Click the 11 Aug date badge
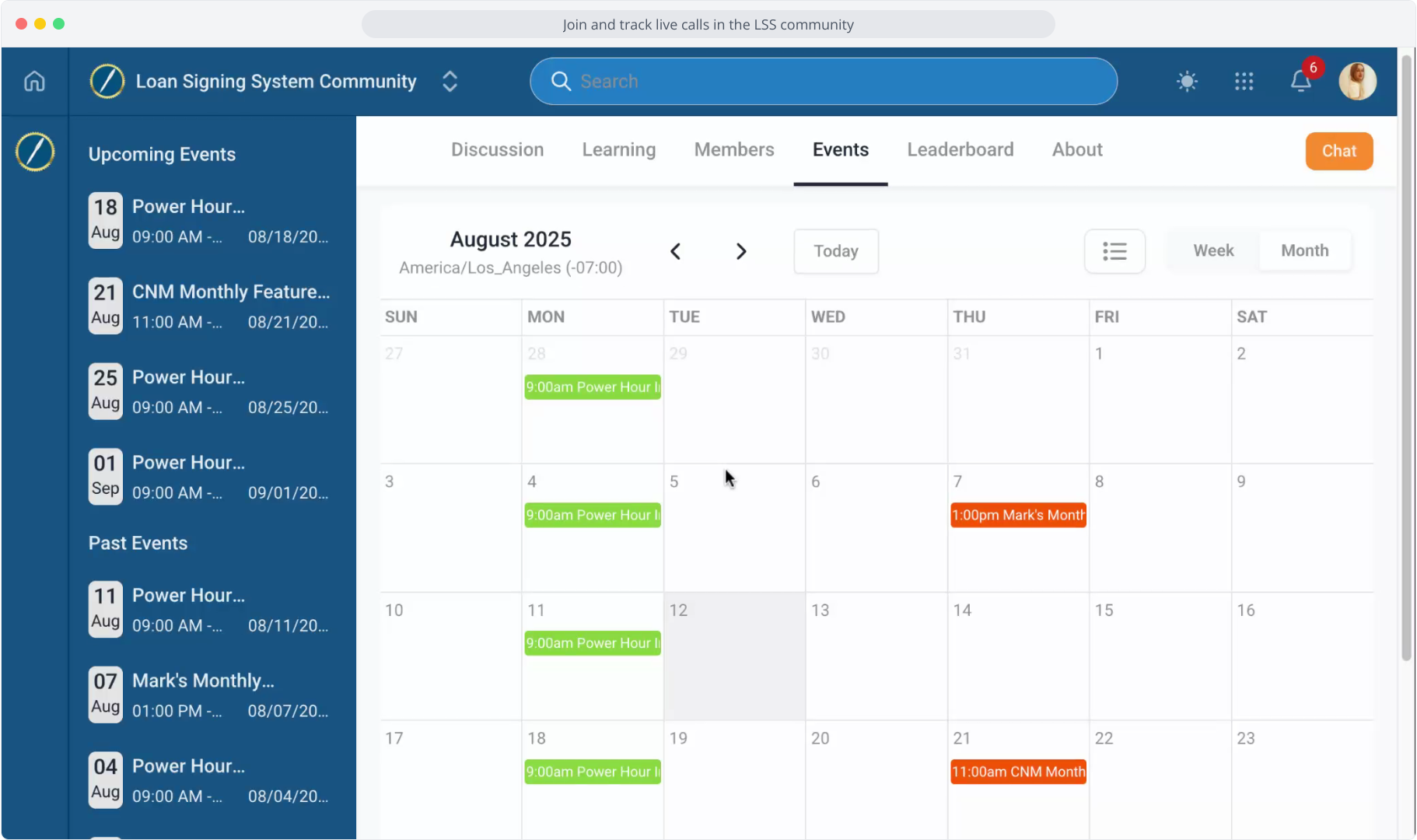 click(105, 609)
